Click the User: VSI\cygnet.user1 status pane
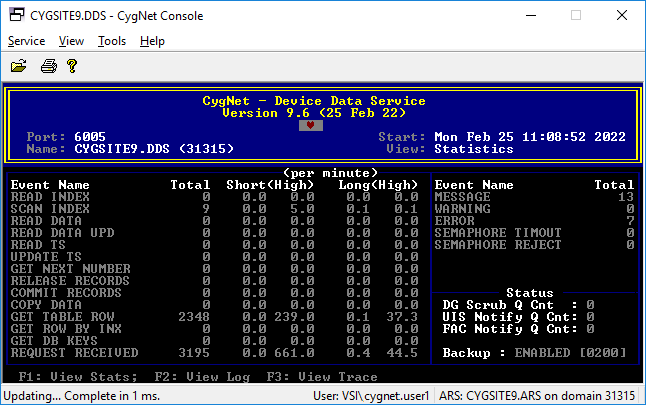This screenshot has width=646, height=405. point(371,396)
